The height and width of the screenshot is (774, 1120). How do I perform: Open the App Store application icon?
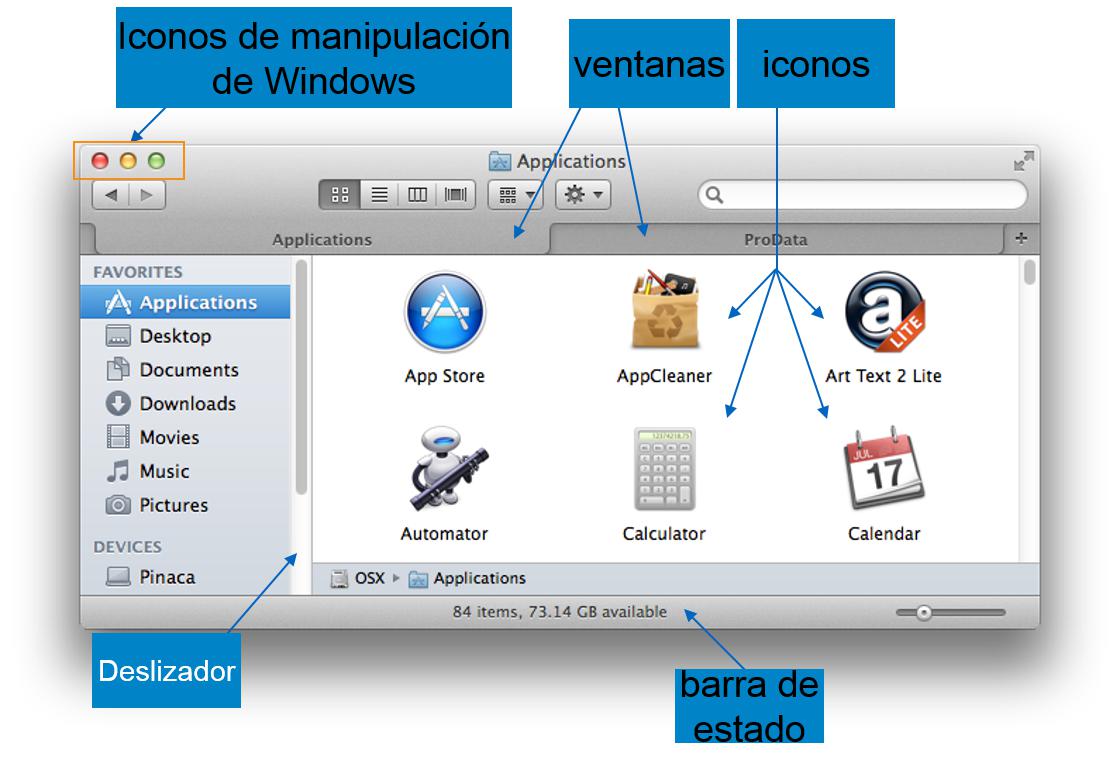444,312
